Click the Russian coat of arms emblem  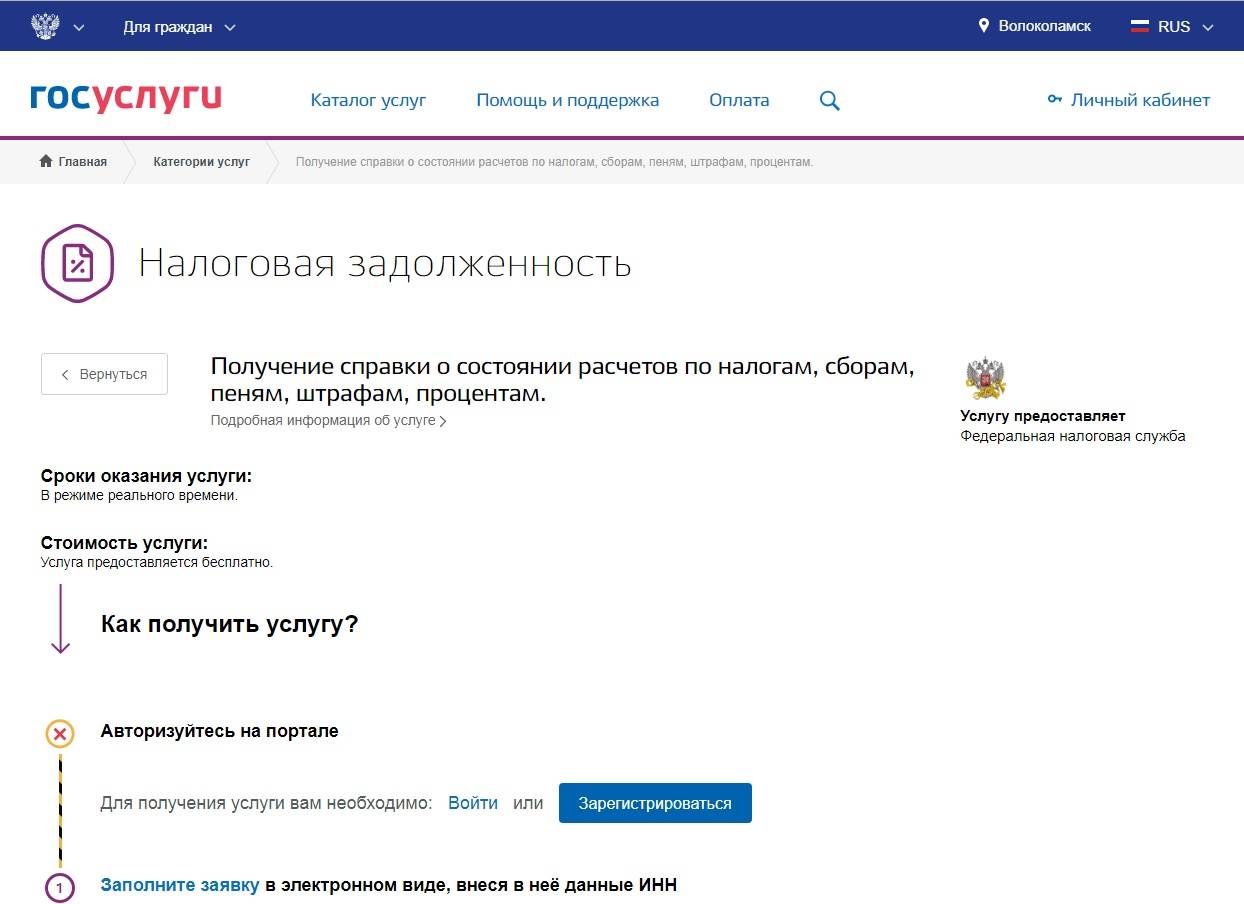(x=46, y=27)
